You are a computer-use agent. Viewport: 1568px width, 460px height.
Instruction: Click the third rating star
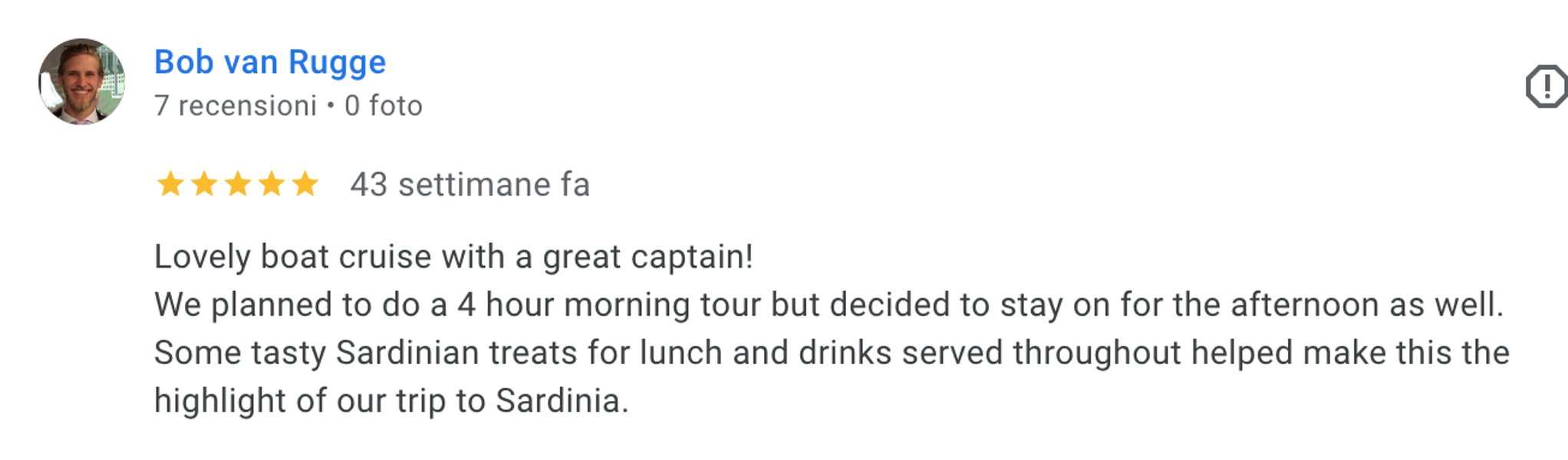(x=238, y=185)
